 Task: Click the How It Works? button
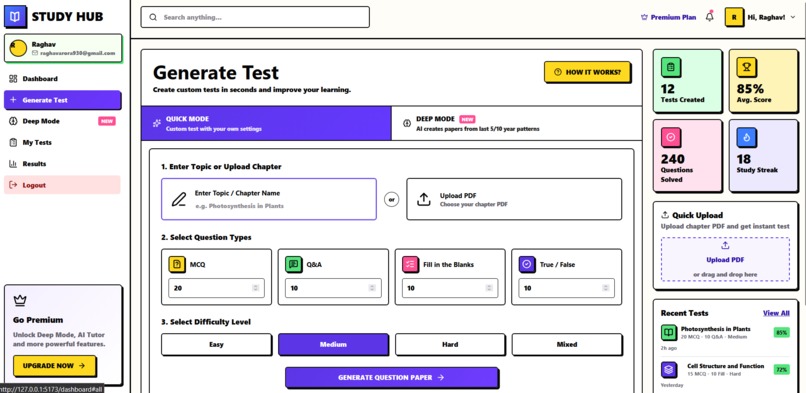588,72
